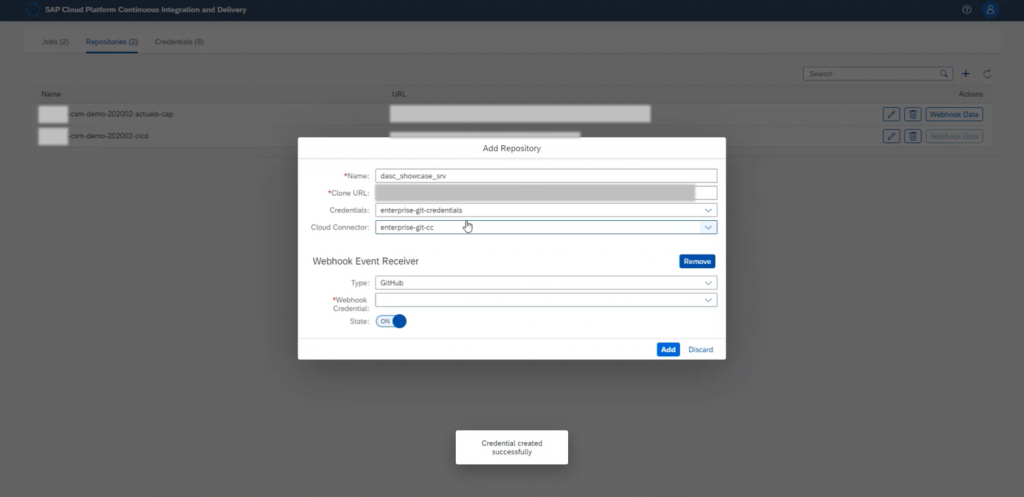
Task: Discard the Add Repository dialog
Action: (x=701, y=349)
